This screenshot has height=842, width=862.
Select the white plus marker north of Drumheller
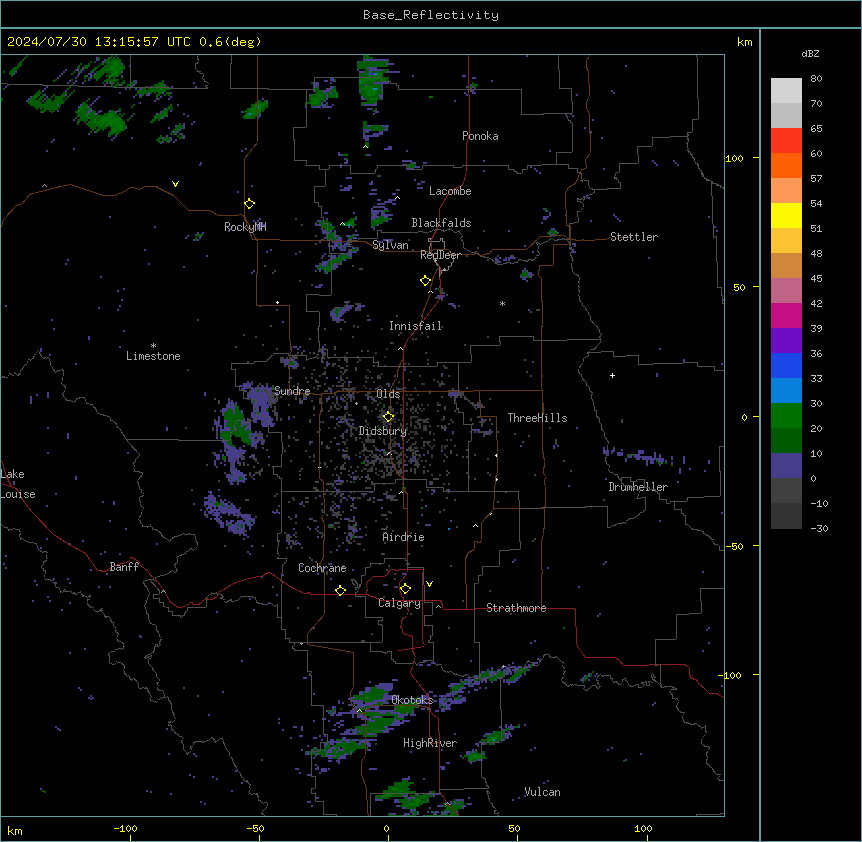coord(612,375)
